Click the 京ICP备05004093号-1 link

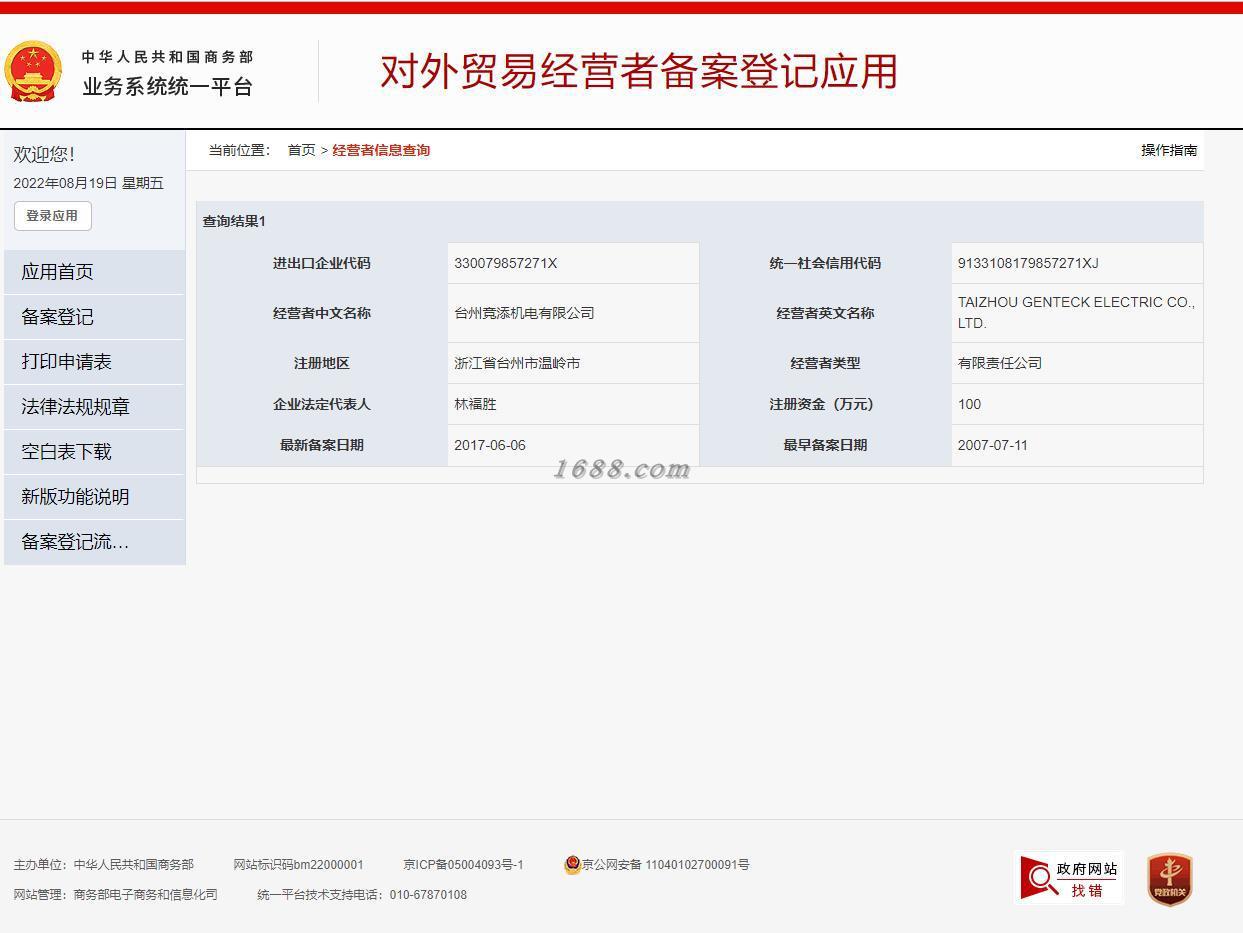point(463,865)
